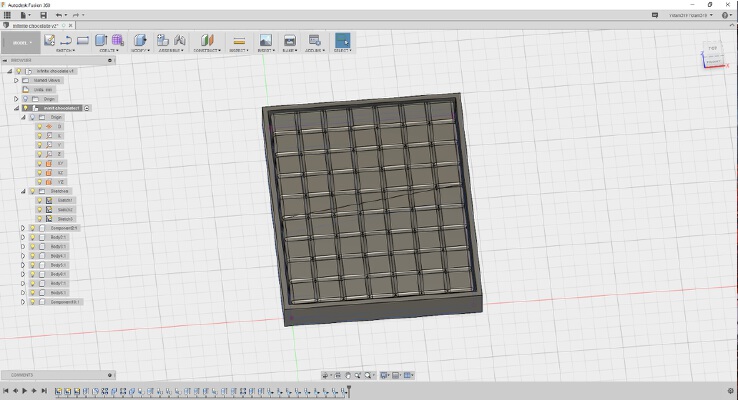Screen dimensions: 738x400
Task: Jump timeline to the end
Action: 44,391
